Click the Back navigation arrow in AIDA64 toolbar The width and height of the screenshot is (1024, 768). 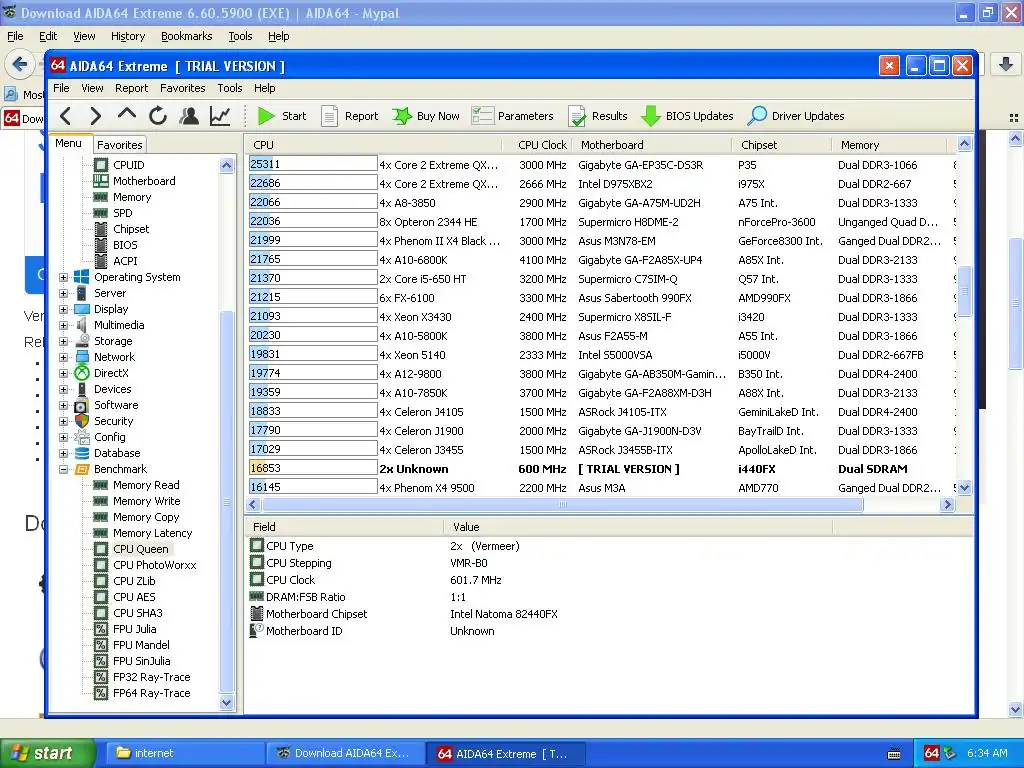pyautogui.click(x=65, y=116)
